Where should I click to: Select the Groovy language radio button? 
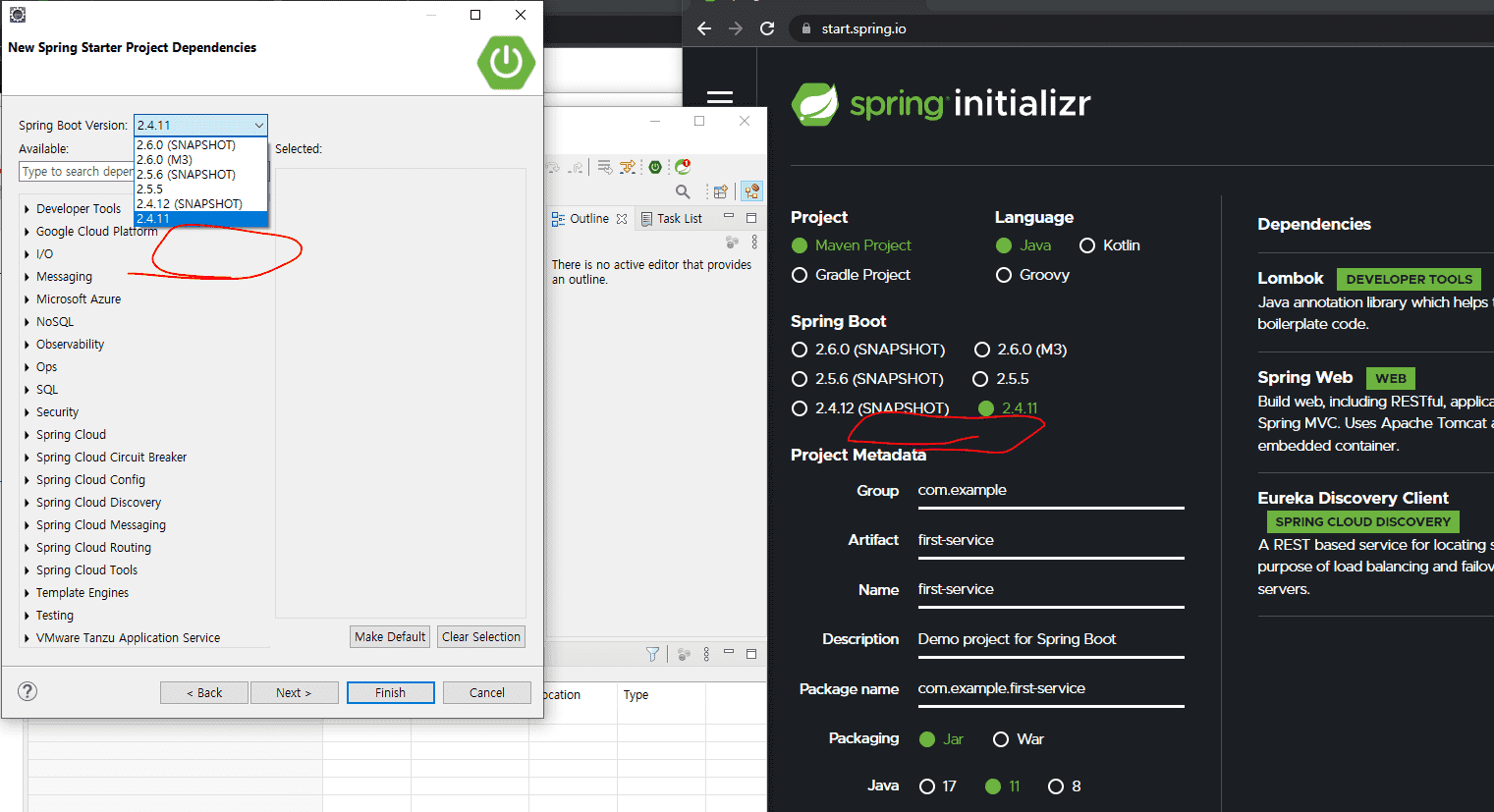pos(1004,275)
